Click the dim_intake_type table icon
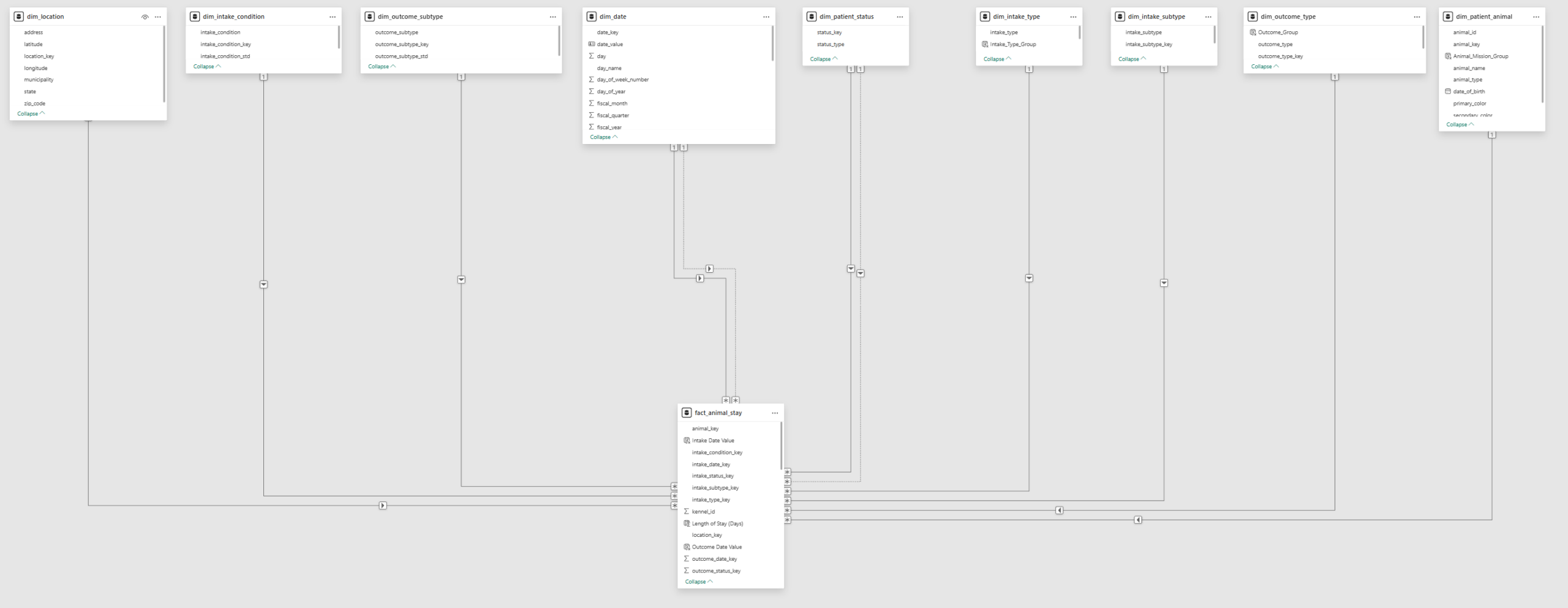The width and height of the screenshot is (1568, 608). (x=985, y=17)
